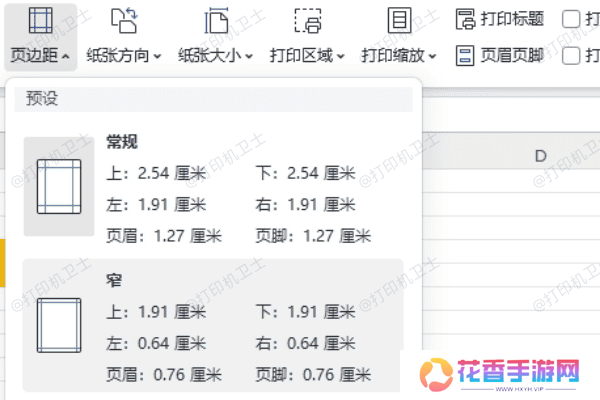Click the 打印标题 button text
The height and width of the screenshot is (400, 600).
click(x=512, y=19)
